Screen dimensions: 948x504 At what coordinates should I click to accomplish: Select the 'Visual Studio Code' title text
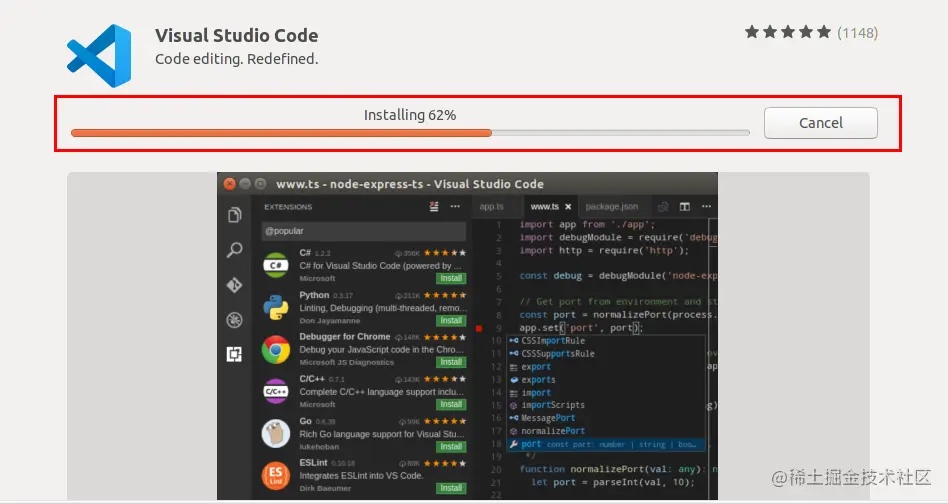click(x=236, y=36)
